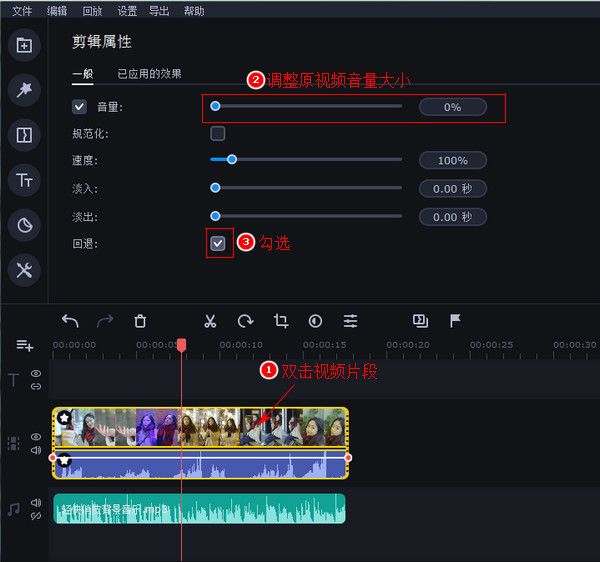The image size is (600, 562).
Task: Toggle title track visibility eye
Action: click(36, 373)
